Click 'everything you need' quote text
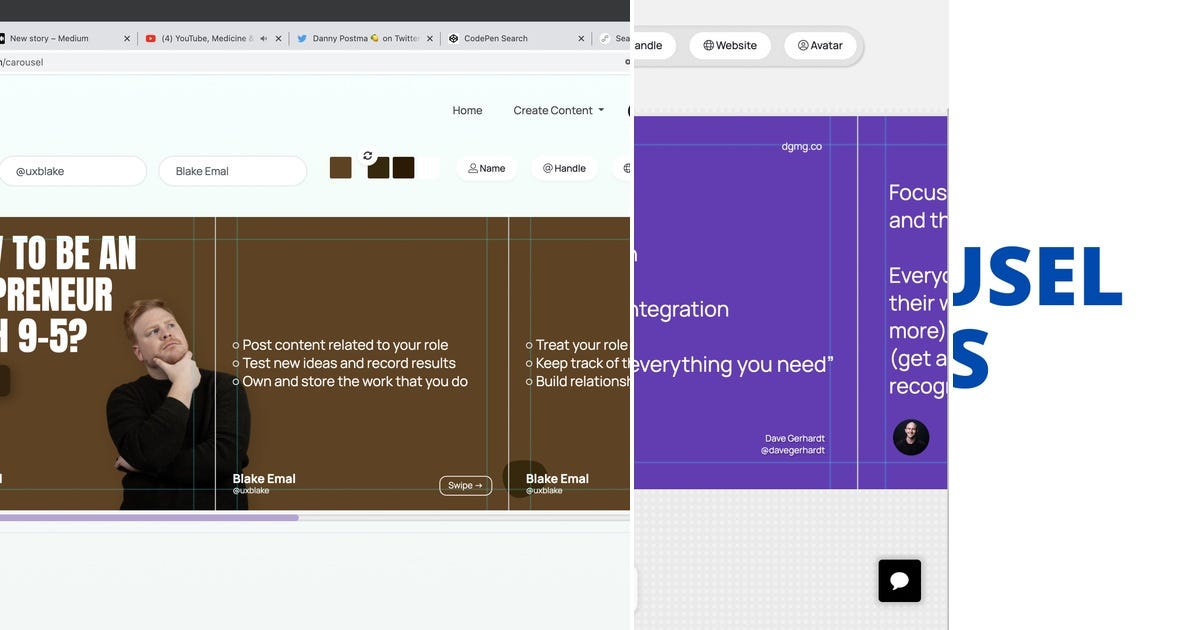1200x630 pixels. 734,364
